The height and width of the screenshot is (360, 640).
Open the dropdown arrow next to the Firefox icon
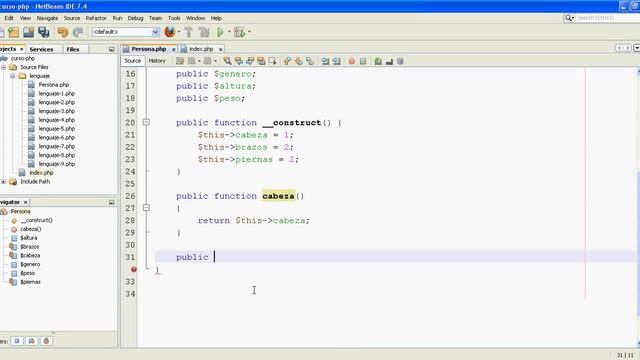(x=179, y=32)
